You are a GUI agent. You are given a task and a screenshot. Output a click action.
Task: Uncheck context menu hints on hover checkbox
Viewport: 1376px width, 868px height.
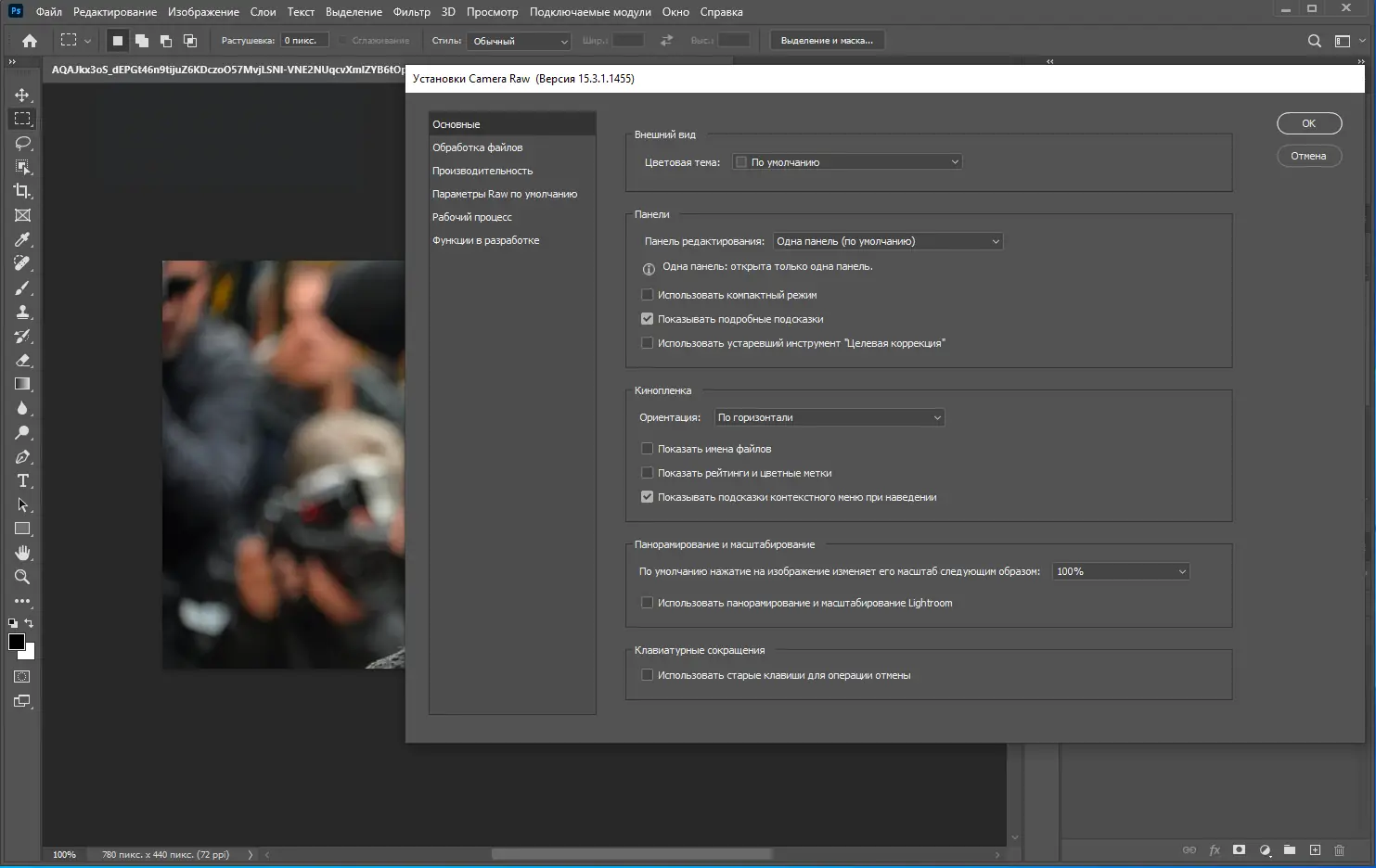648,497
